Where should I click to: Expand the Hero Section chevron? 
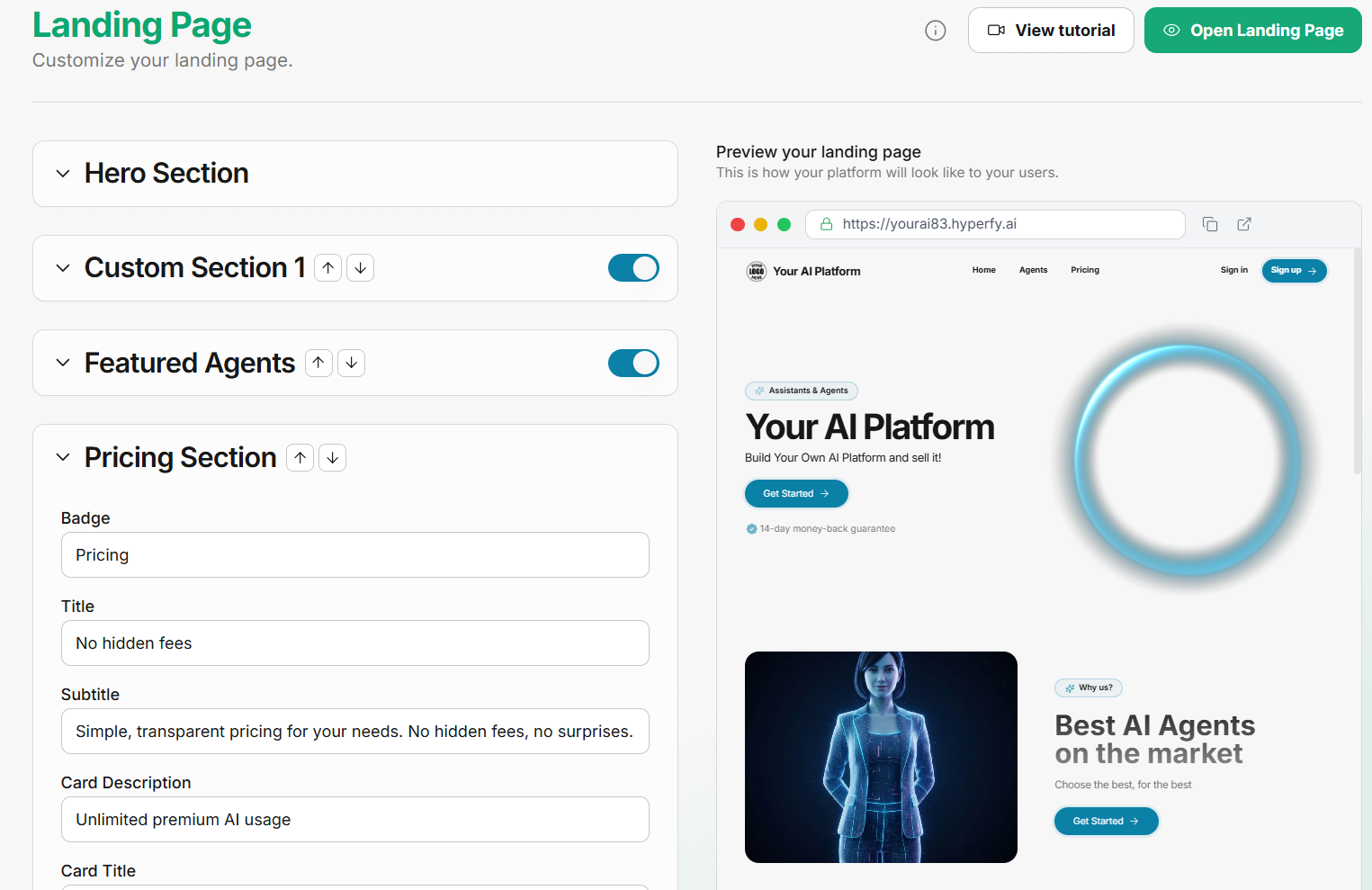coord(63,174)
